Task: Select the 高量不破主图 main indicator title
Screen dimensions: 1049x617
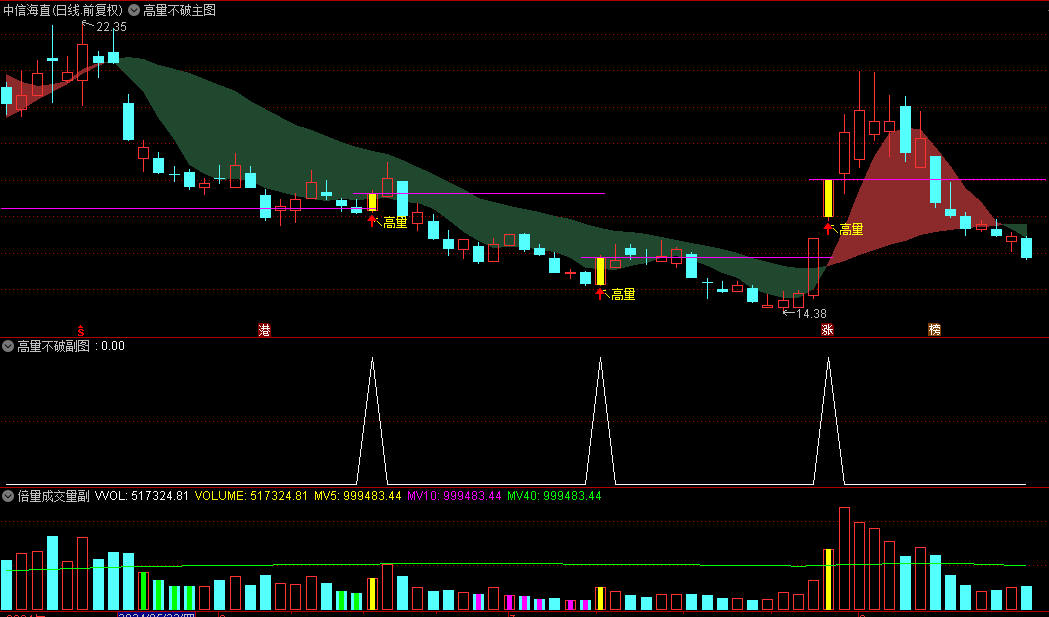Action: click(179, 10)
